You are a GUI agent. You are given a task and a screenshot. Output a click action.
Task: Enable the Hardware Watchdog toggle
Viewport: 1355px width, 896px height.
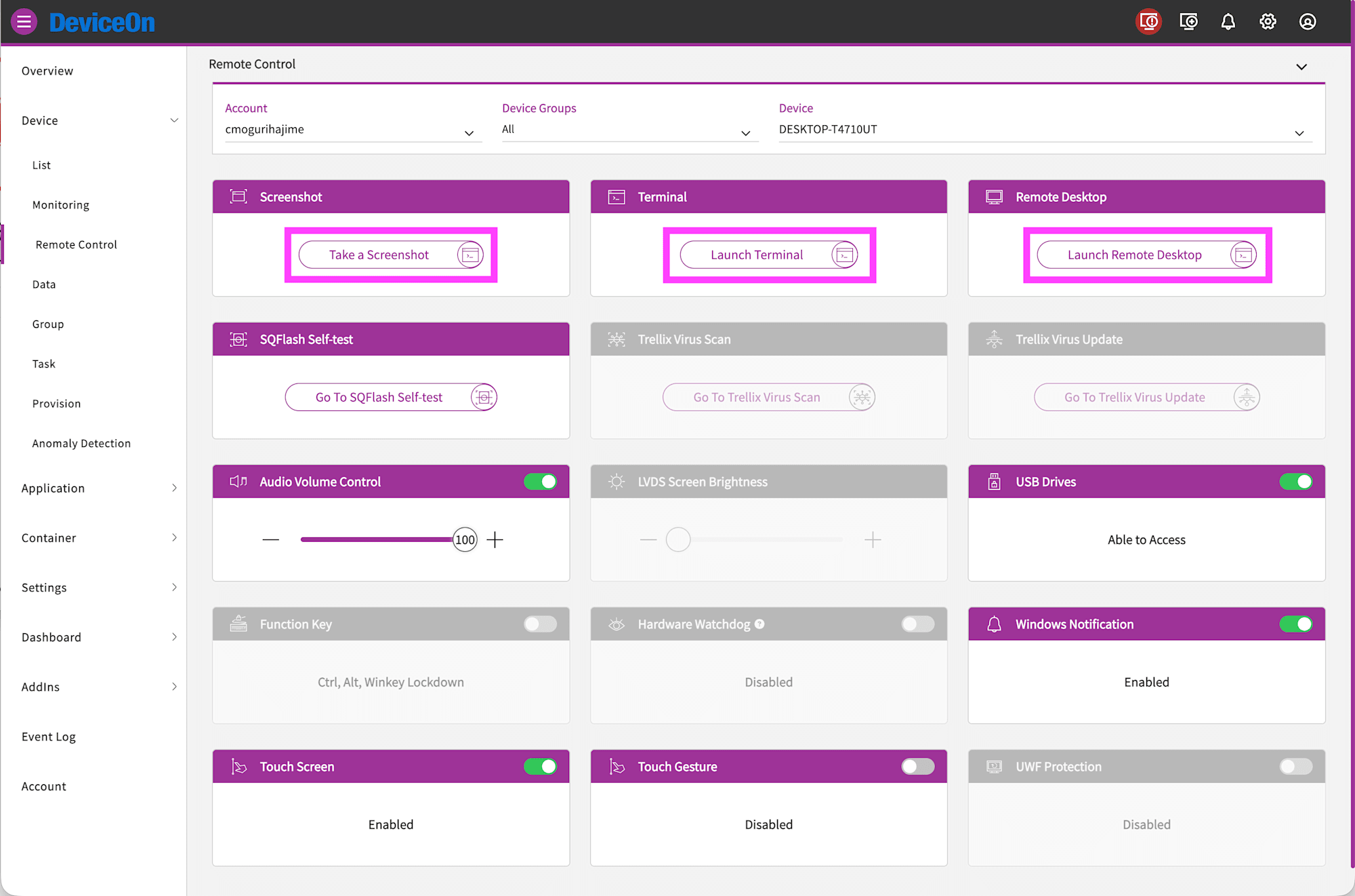(x=918, y=624)
